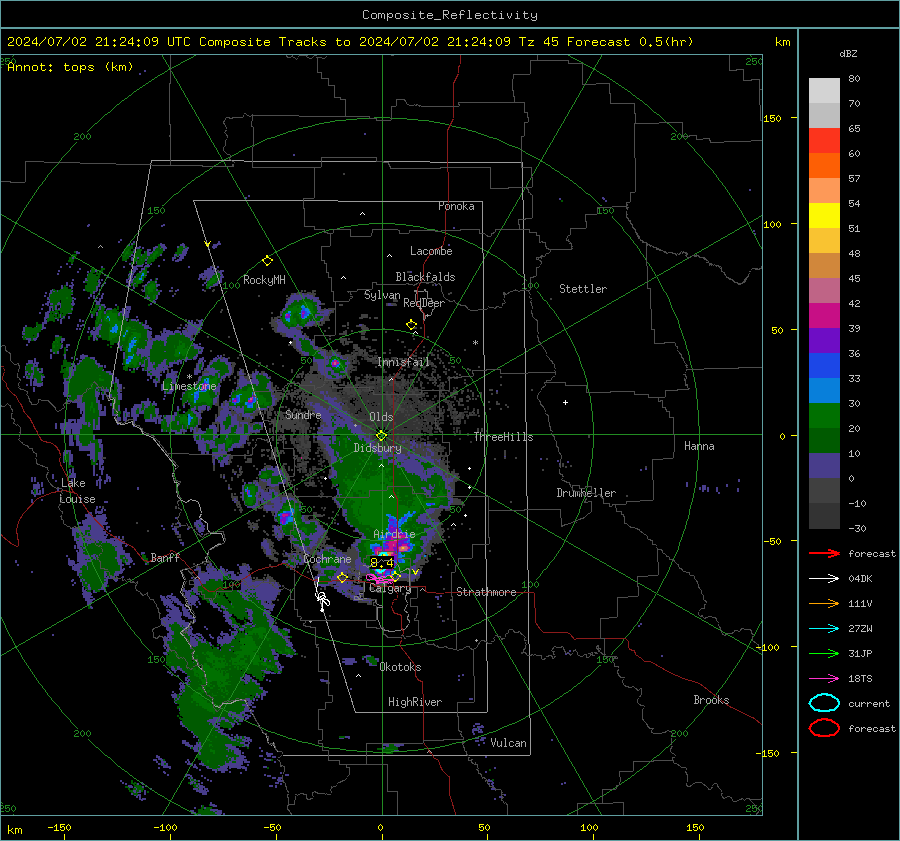Click the Ponoka city label

[x=456, y=206]
